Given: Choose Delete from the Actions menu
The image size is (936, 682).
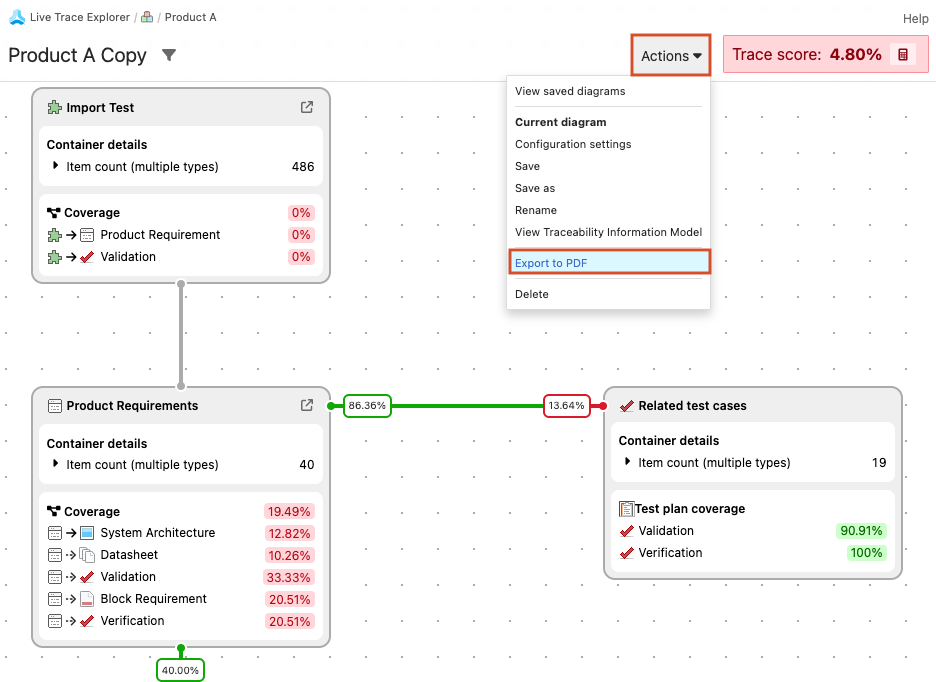Looking at the screenshot, I should (532, 294).
